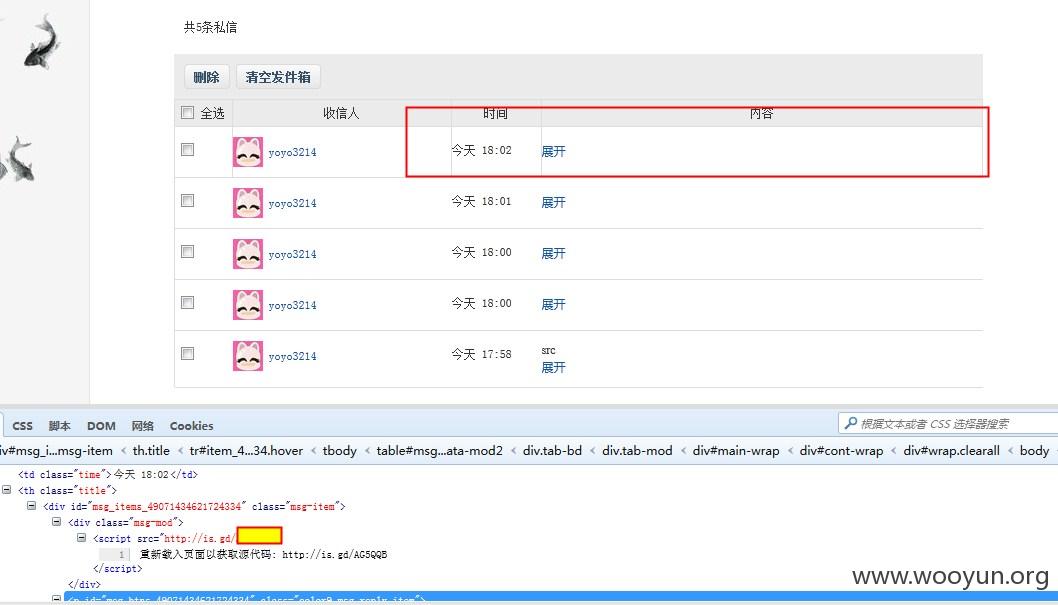Check the box for the 18:01 message
1058x605 pixels.
tap(188, 201)
